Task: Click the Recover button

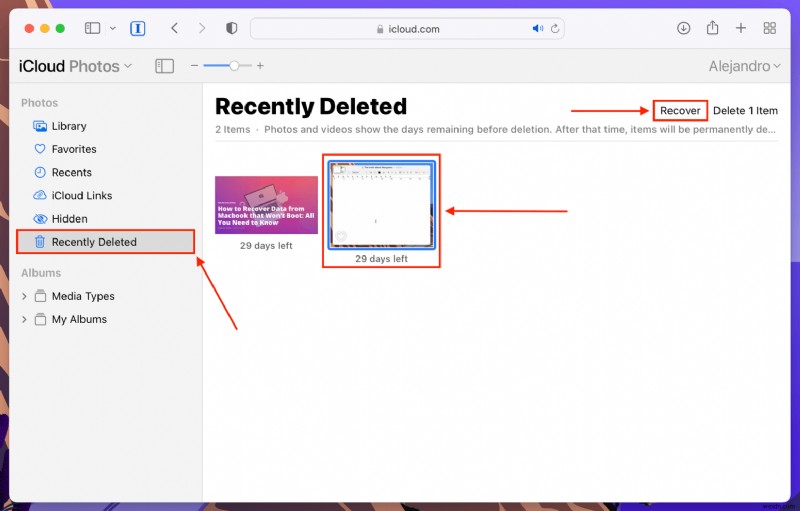Action: [x=680, y=111]
